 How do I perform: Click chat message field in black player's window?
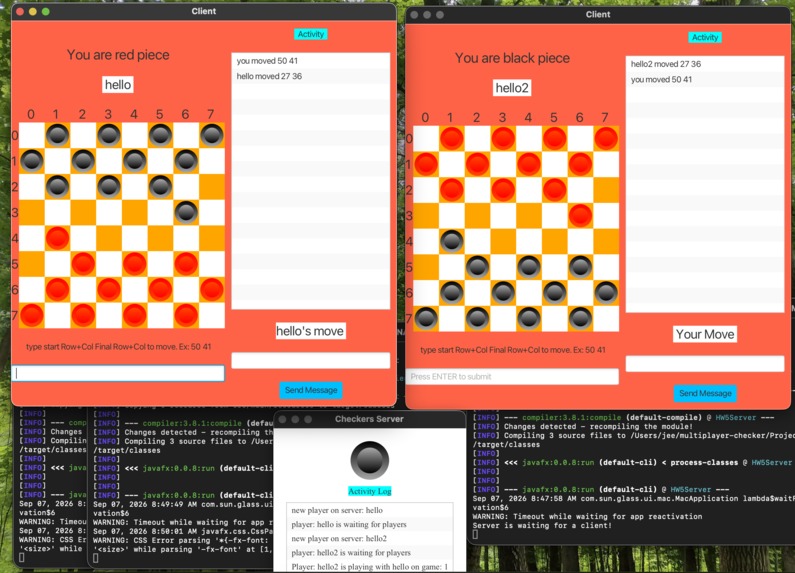[705, 364]
